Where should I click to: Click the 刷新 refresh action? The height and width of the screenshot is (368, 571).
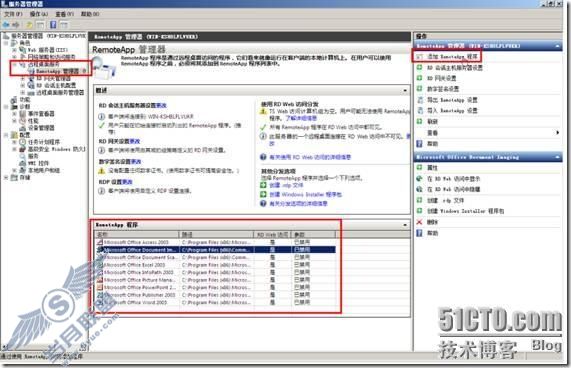tap(432, 121)
